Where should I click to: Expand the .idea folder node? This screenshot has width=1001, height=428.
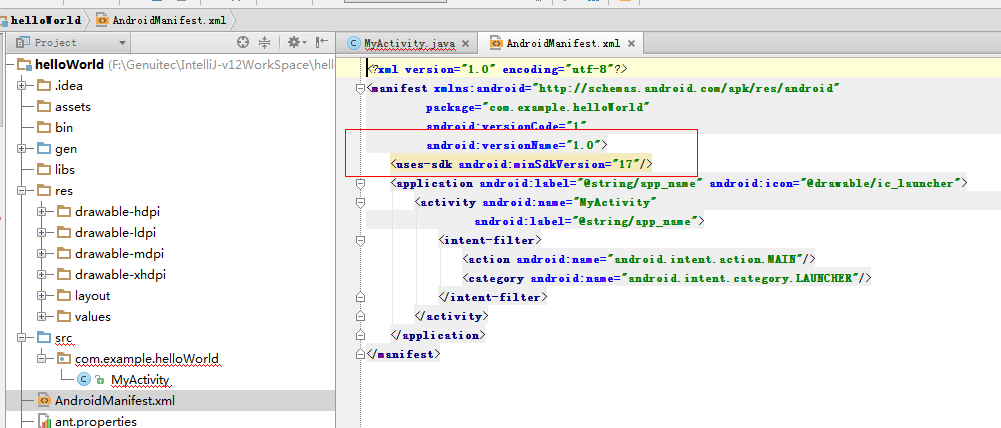[x=22, y=86]
